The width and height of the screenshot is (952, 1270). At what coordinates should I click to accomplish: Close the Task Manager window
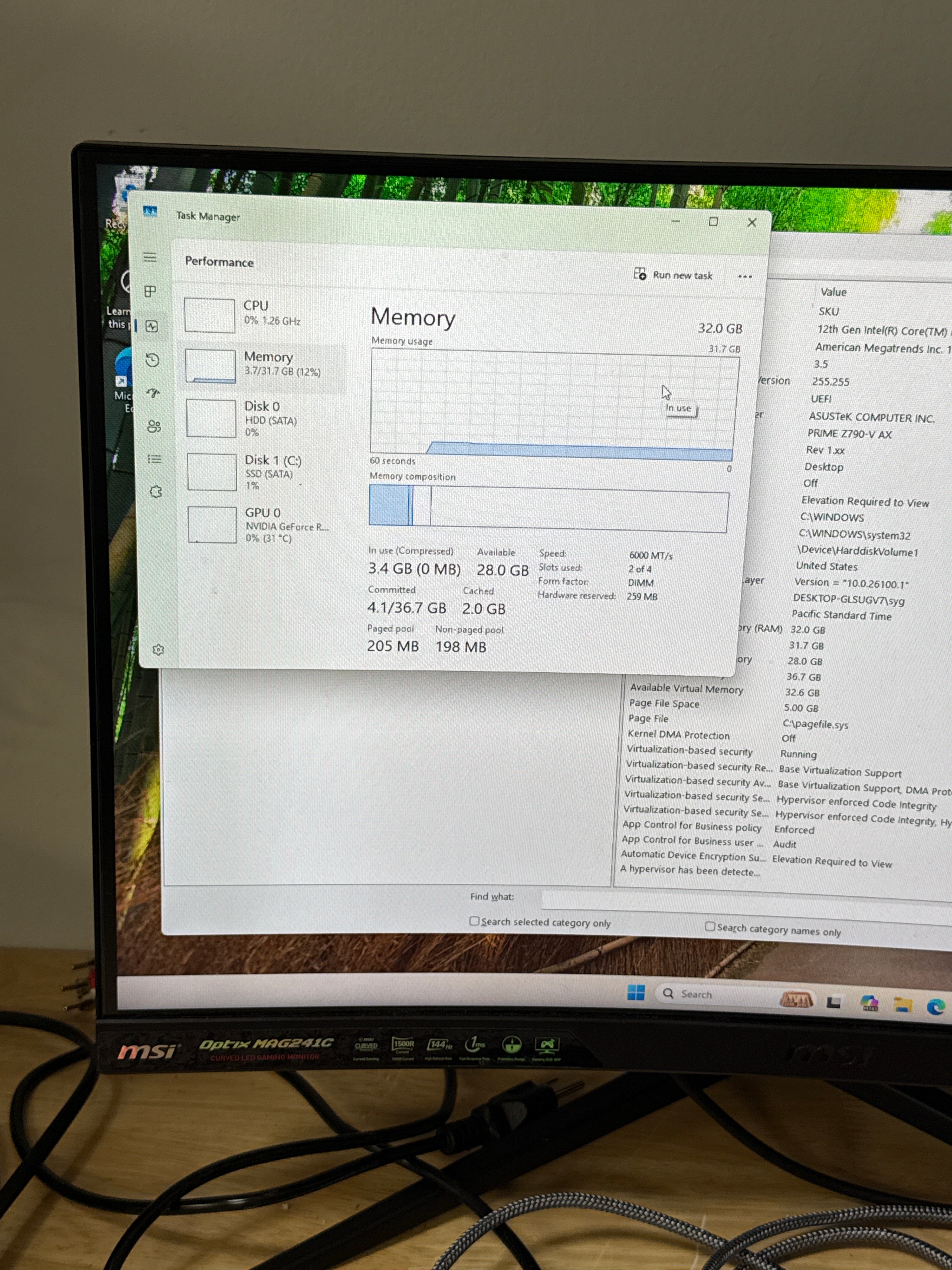click(752, 223)
